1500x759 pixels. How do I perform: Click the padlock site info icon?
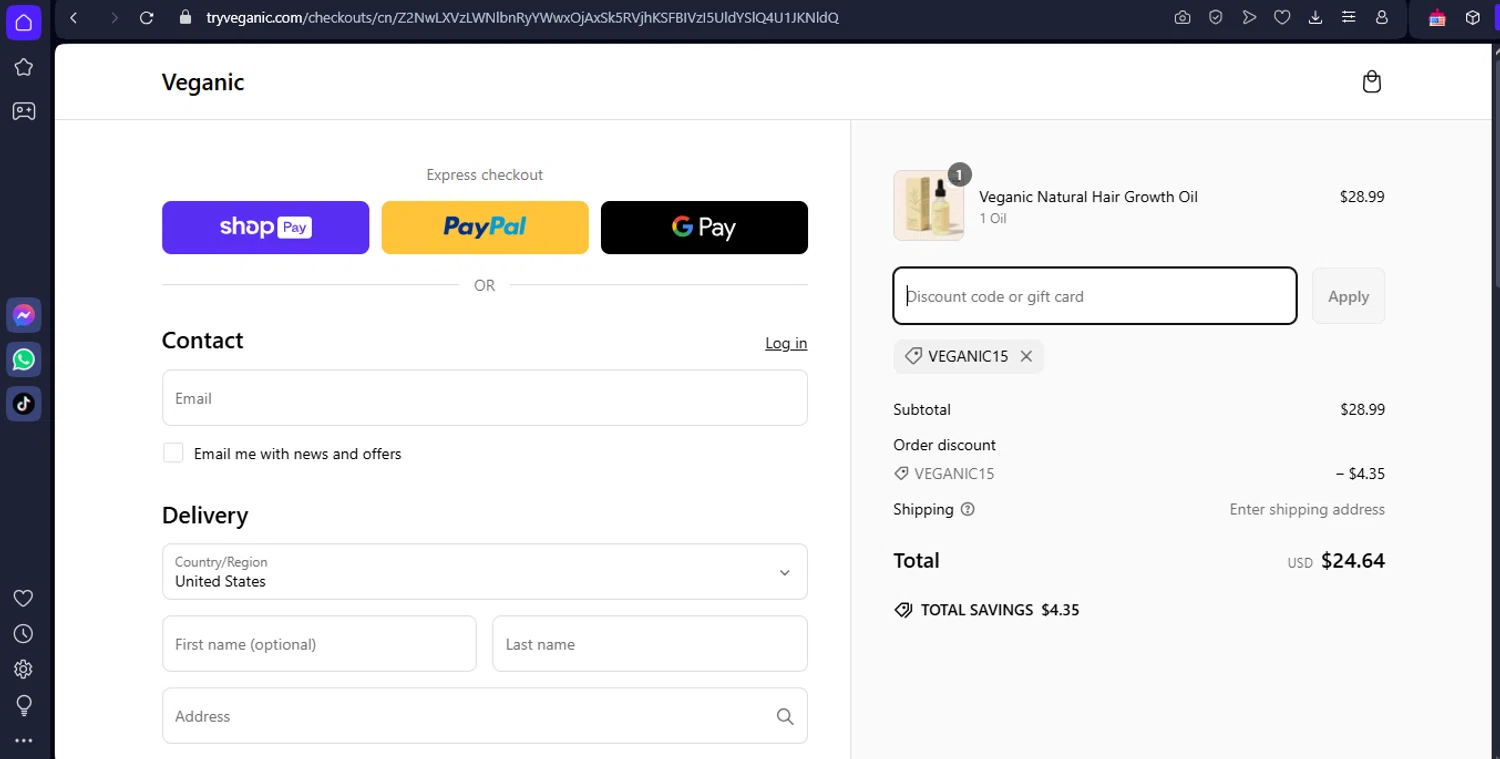coord(184,18)
